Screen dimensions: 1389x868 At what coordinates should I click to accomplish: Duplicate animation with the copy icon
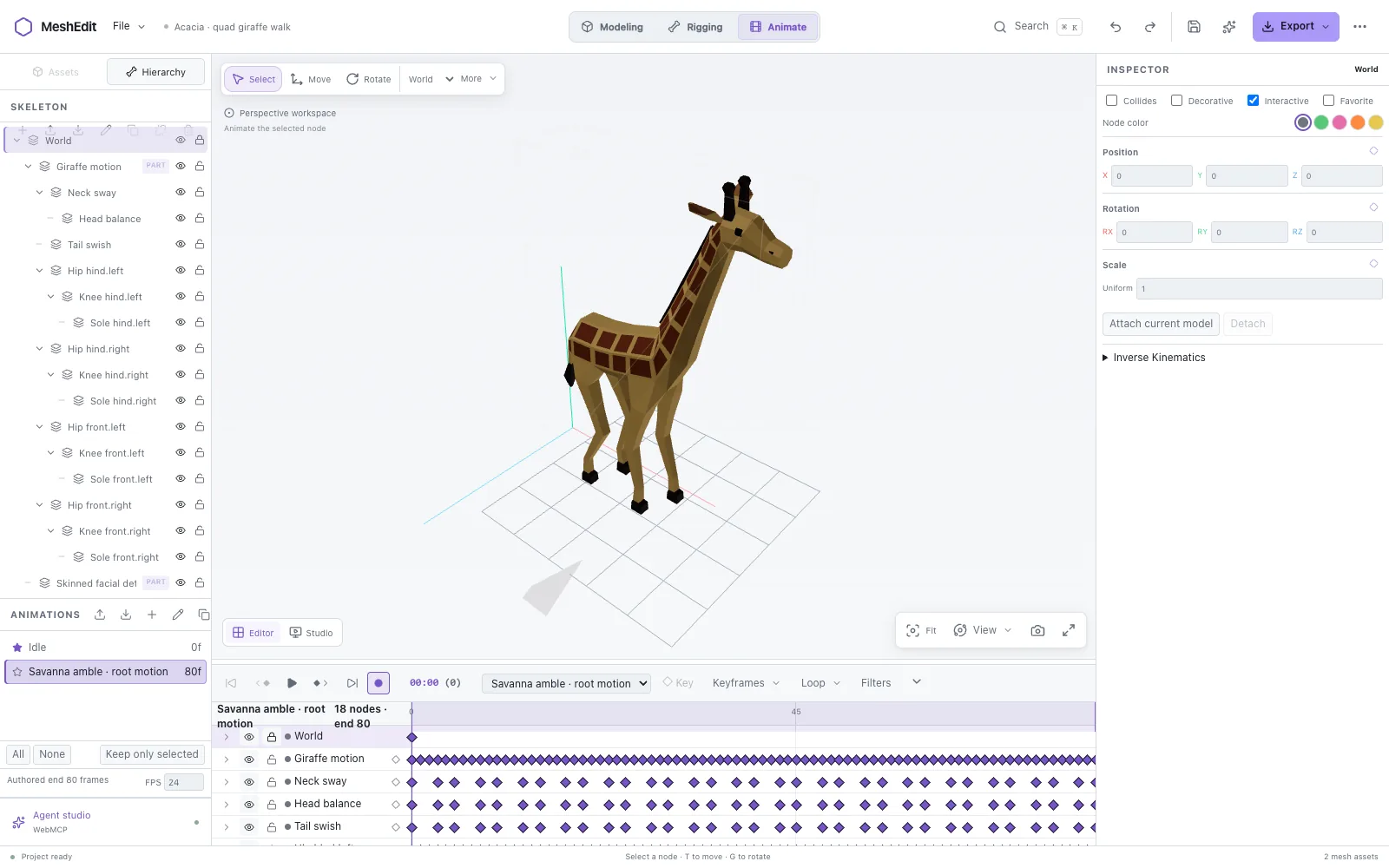click(204, 615)
